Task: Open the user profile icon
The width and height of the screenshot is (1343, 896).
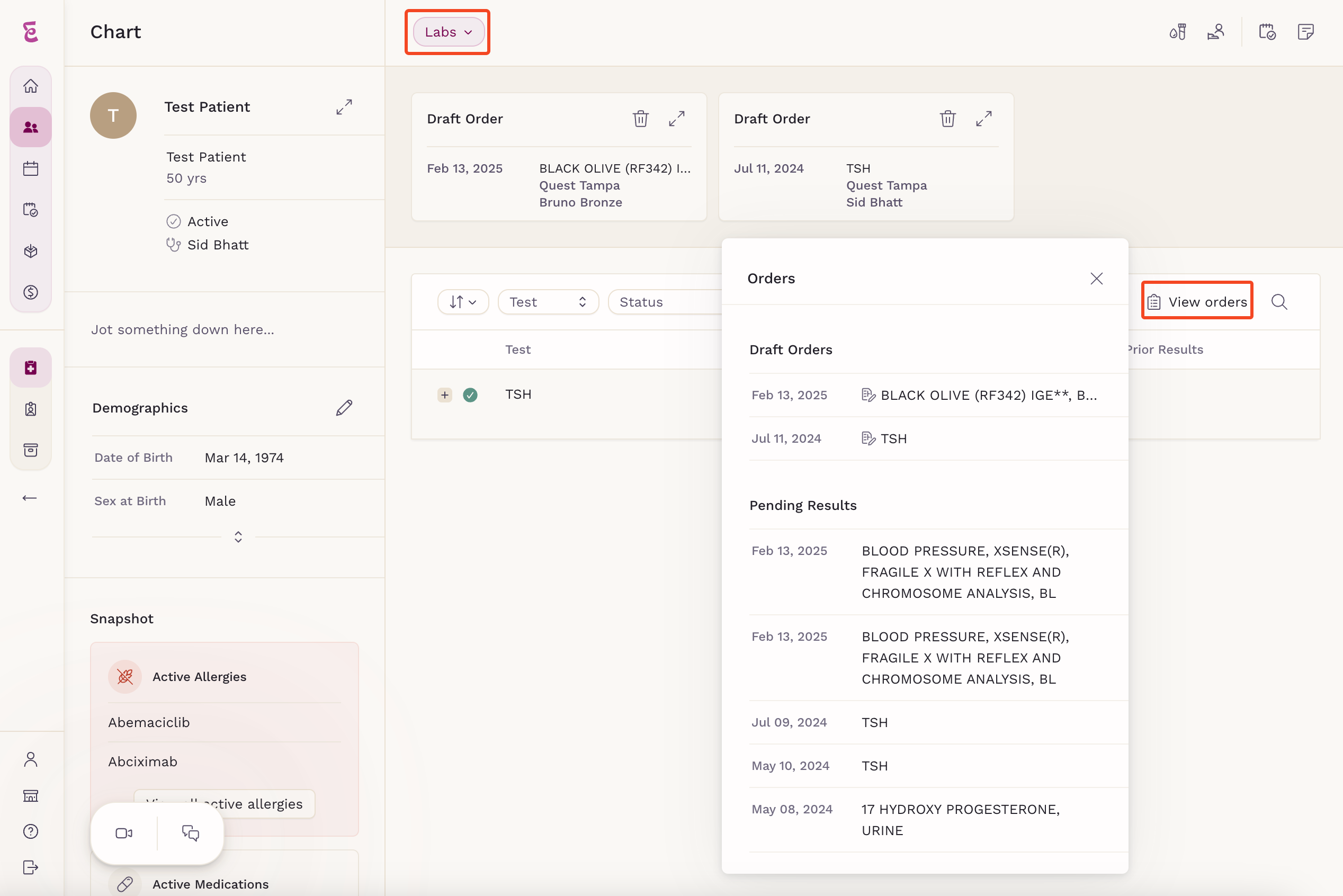Action: point(31,759)
